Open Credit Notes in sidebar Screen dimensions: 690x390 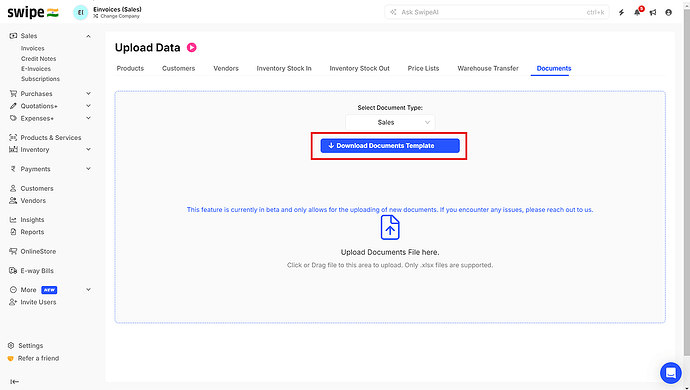point(38,59)
